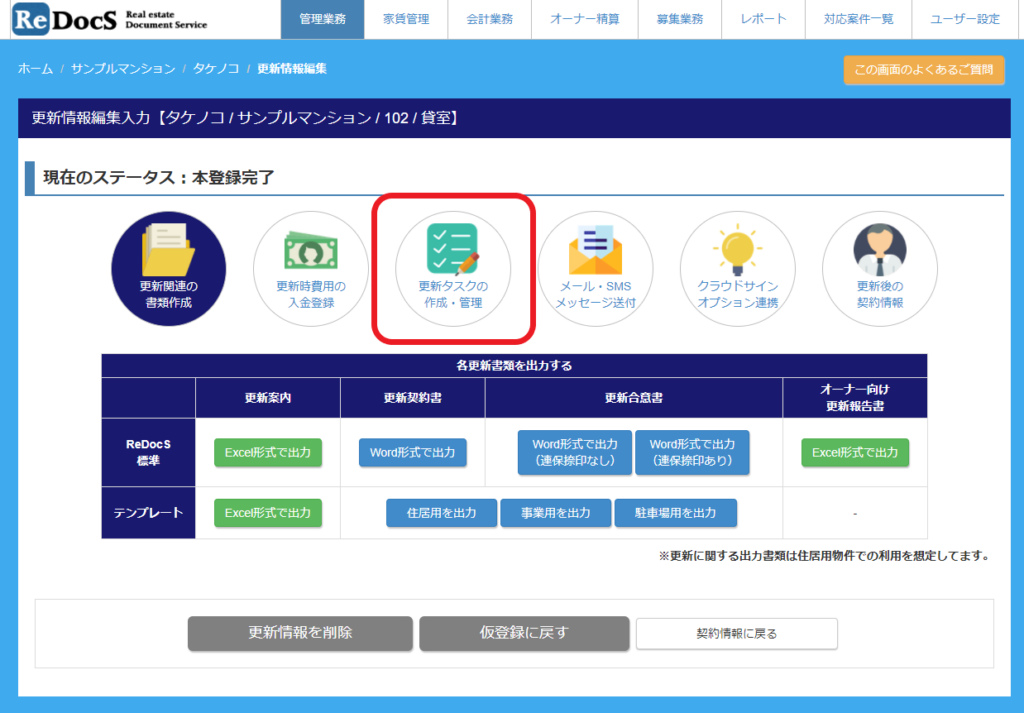Click 更新情報編集 breadcrumb text
The height and width of the screenshot is (713, 1024).
pyautogui.click(x=292, y=69)
